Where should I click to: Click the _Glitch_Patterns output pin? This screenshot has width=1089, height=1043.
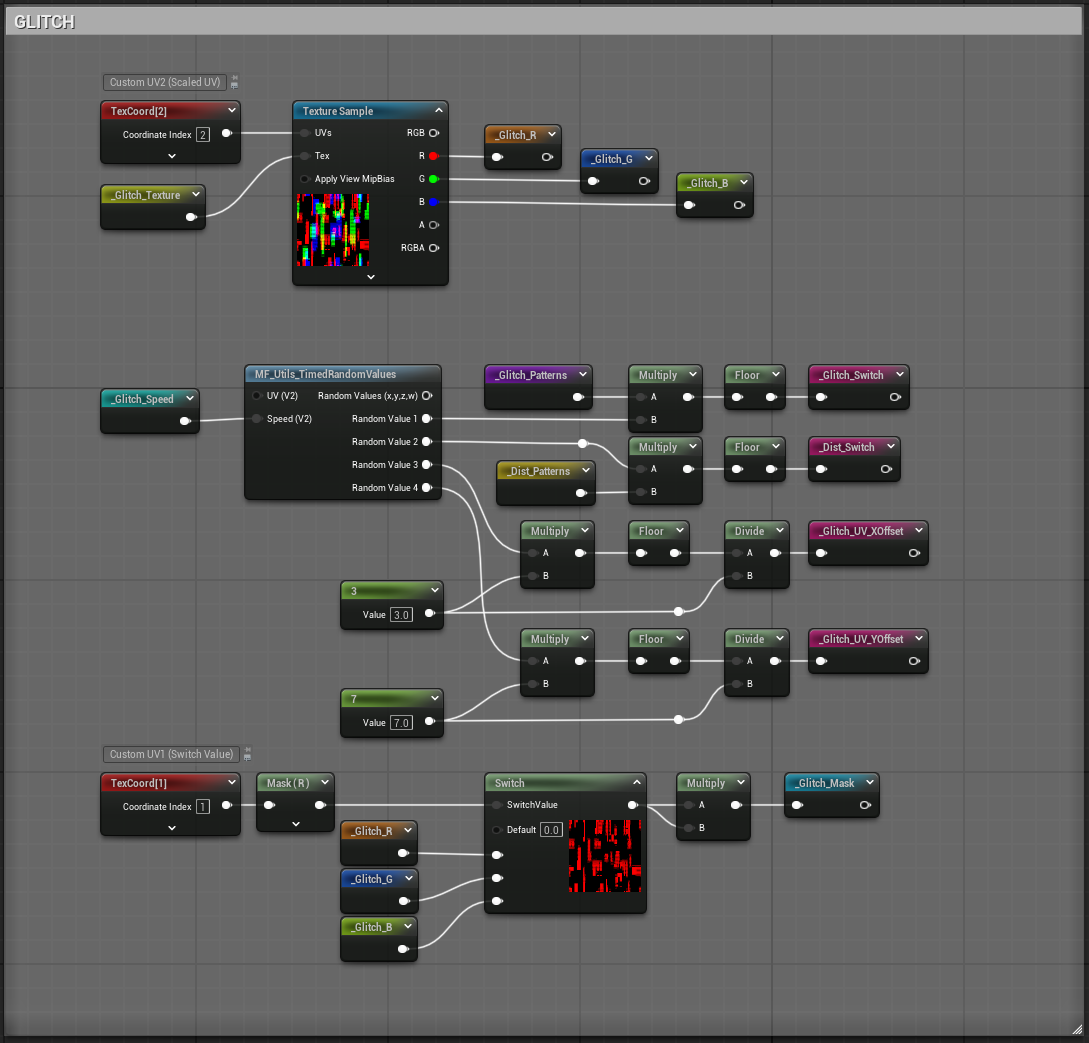click(x=578, y=397)
